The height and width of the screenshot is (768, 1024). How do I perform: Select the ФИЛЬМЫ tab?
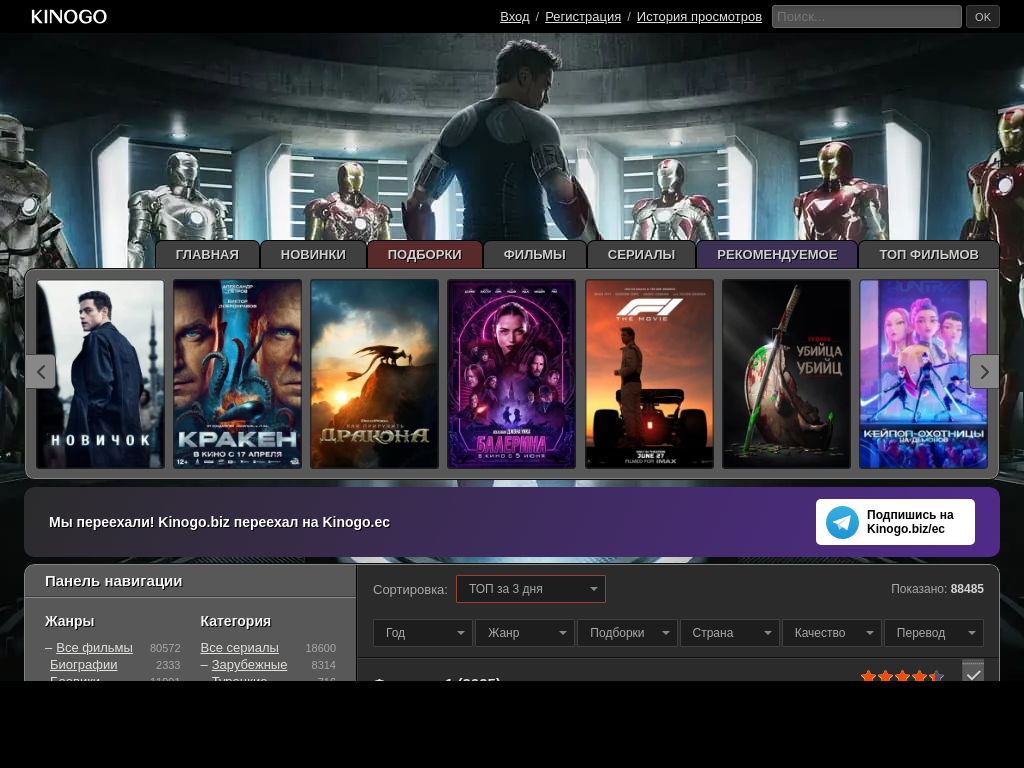pos(535,255)
